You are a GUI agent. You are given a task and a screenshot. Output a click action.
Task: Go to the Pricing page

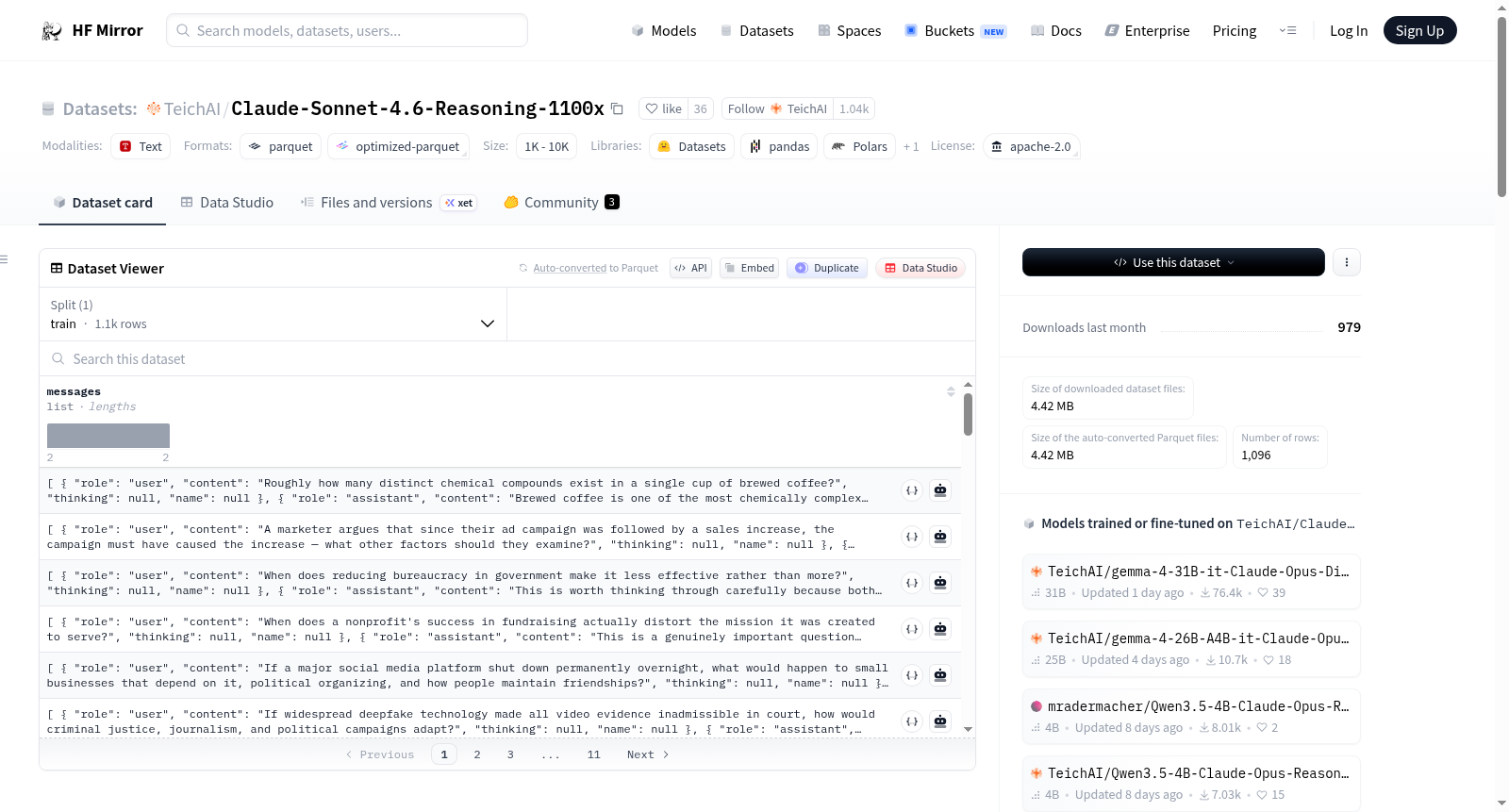tap(1235, 30)
